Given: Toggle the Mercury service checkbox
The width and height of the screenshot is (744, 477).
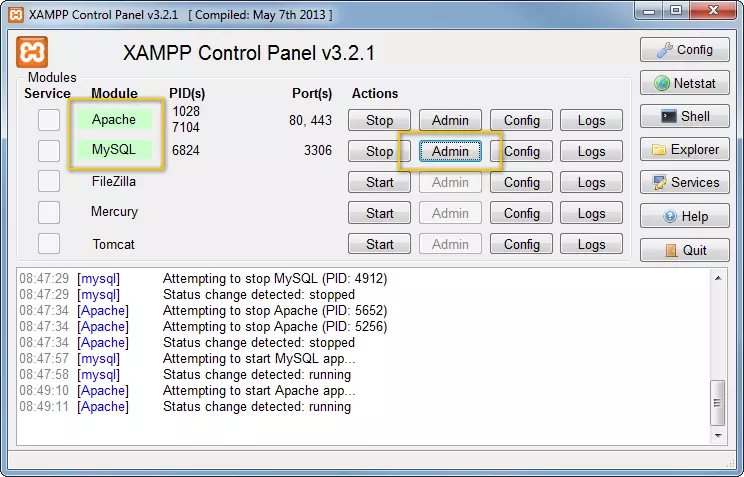Looking at the screenshot, I should click(x=49, y=213).
